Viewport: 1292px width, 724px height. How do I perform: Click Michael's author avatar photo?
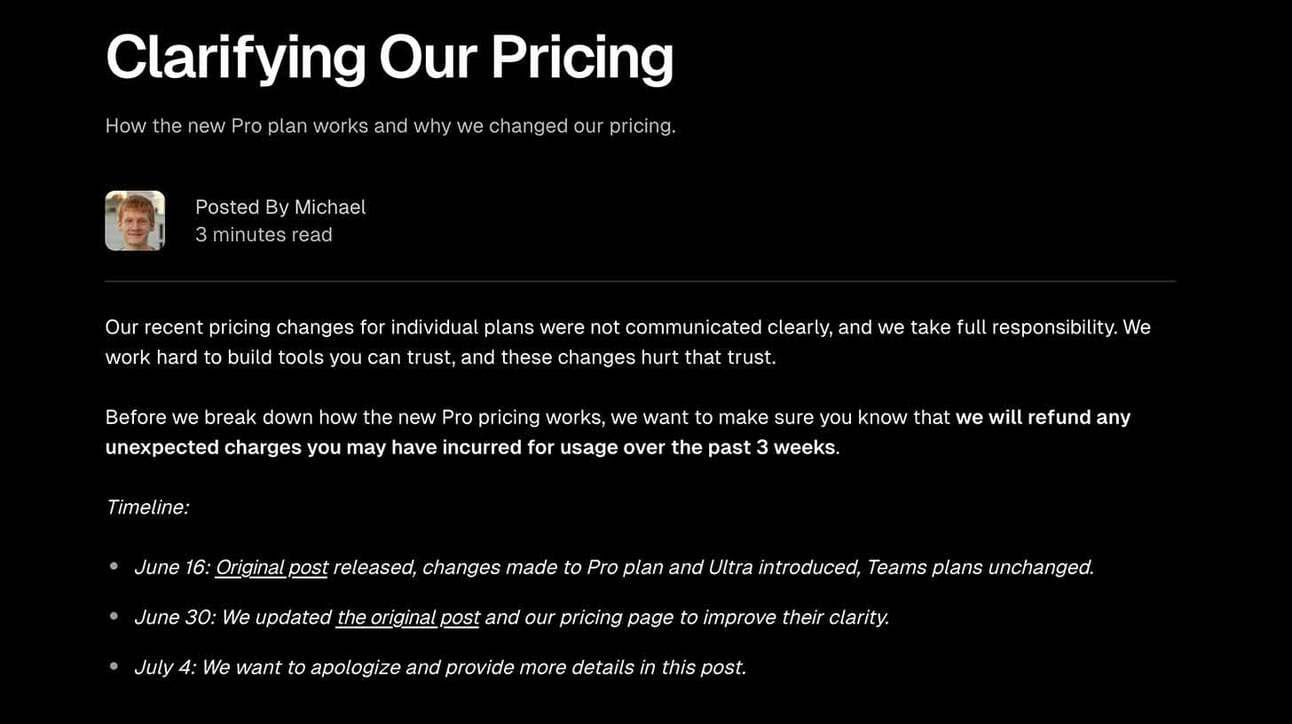[x=135, y=221]
